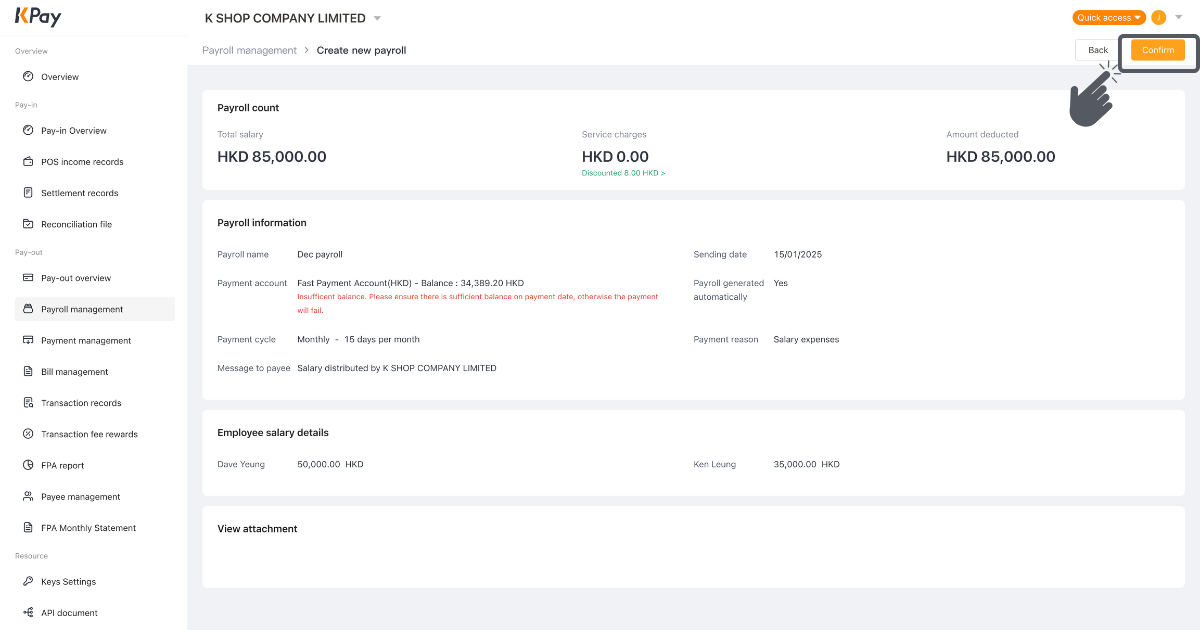Viewport: 1200px width, 630px height.
Task: Open the info icon near Quick access
Action: [x=1161, y=17]
